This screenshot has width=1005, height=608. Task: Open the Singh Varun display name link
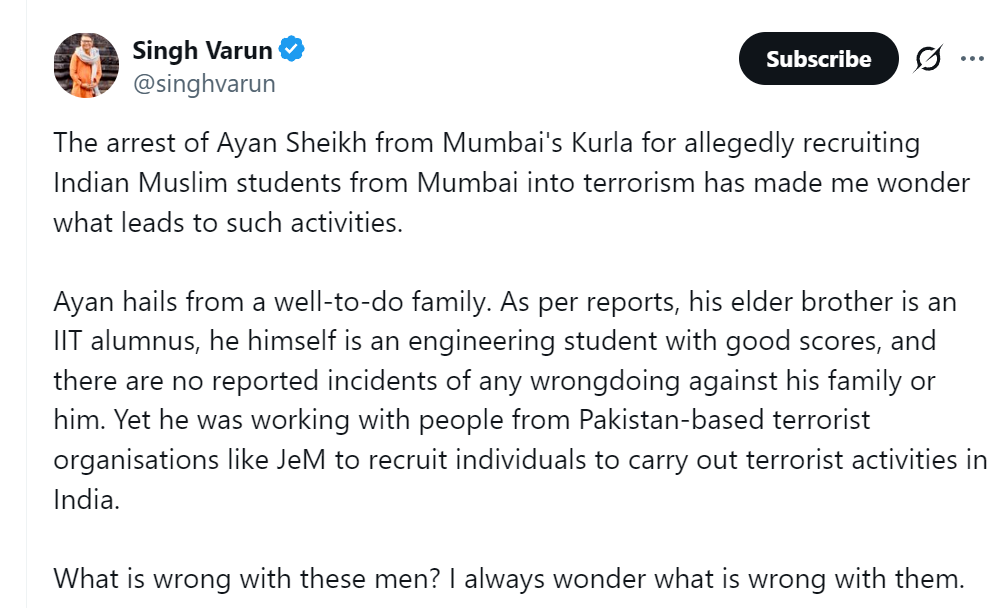pyautogui.click(x=202, y=50)
